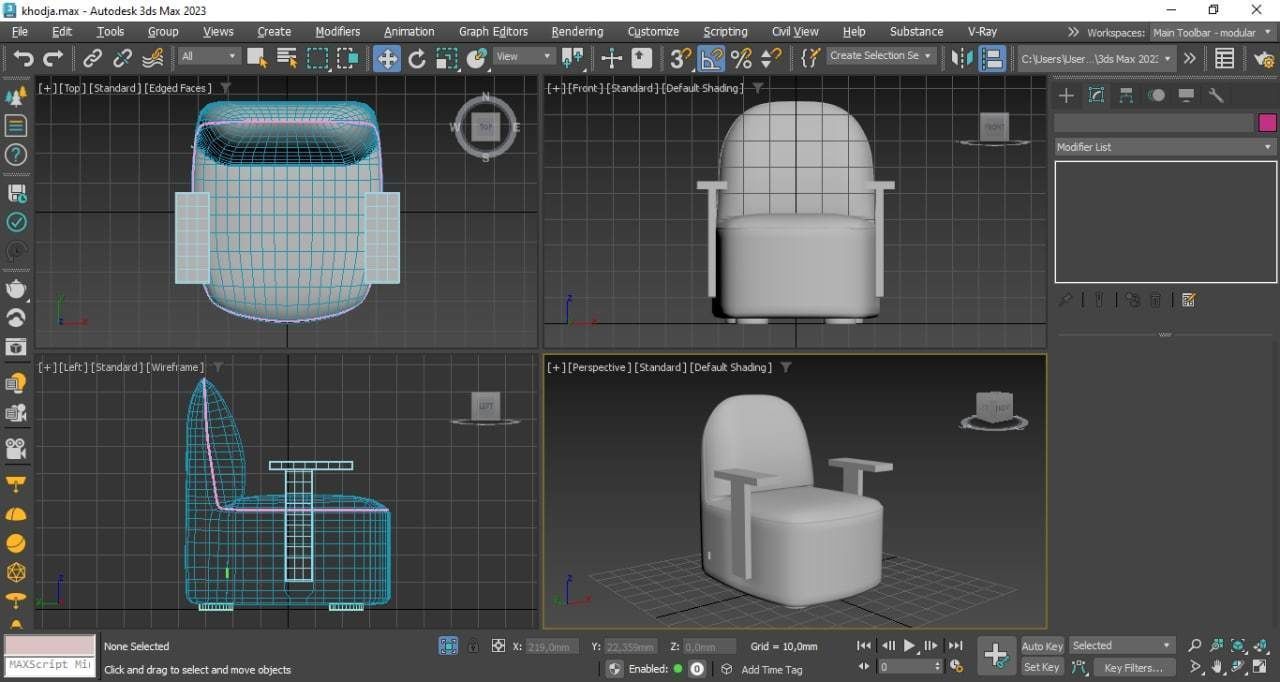The height and width of the screenshot is (682, 1280).
Task: Click the Select and Link icon
Action: [92, 58]
